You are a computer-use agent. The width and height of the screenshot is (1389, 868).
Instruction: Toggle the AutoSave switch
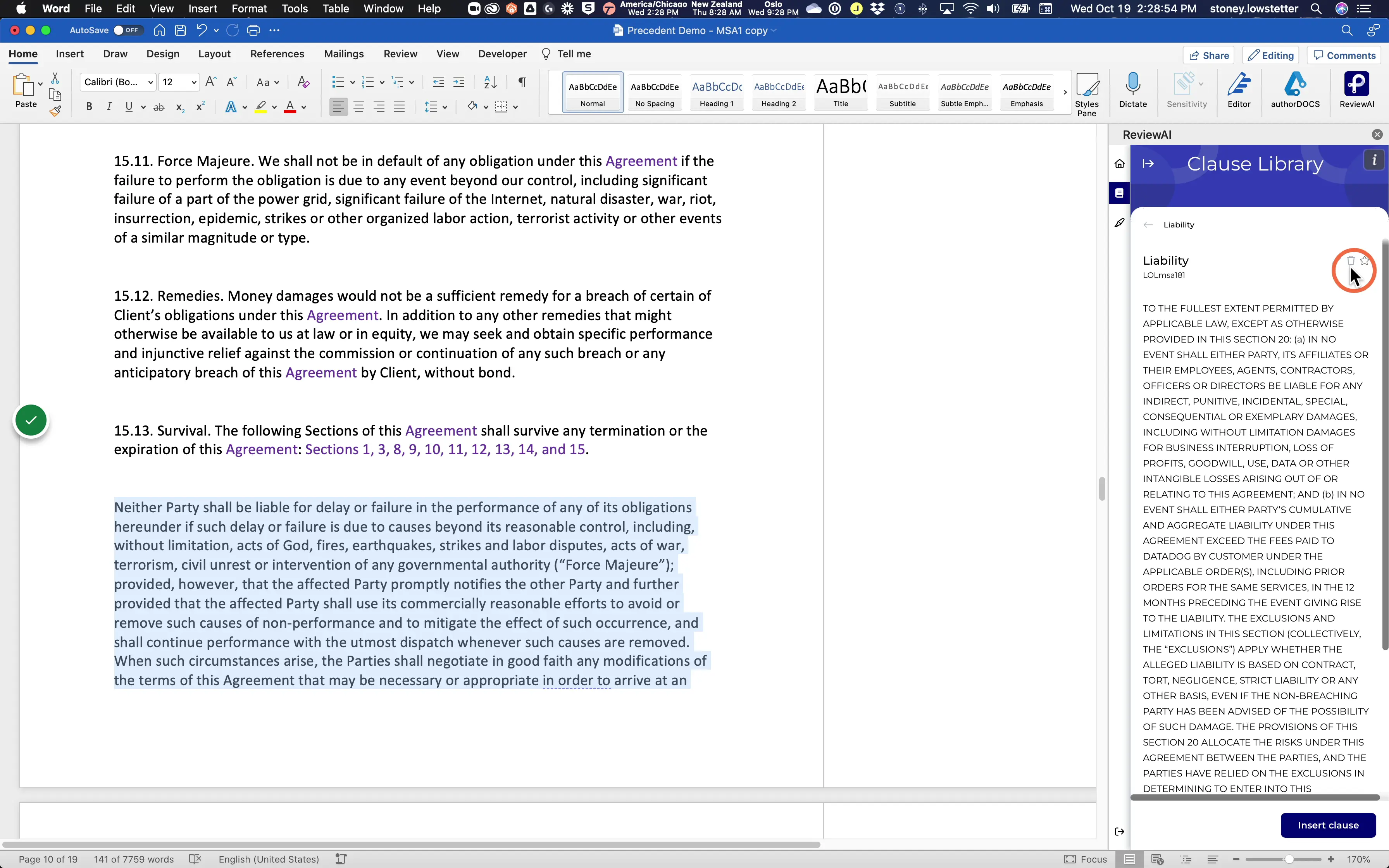(128, 31)
